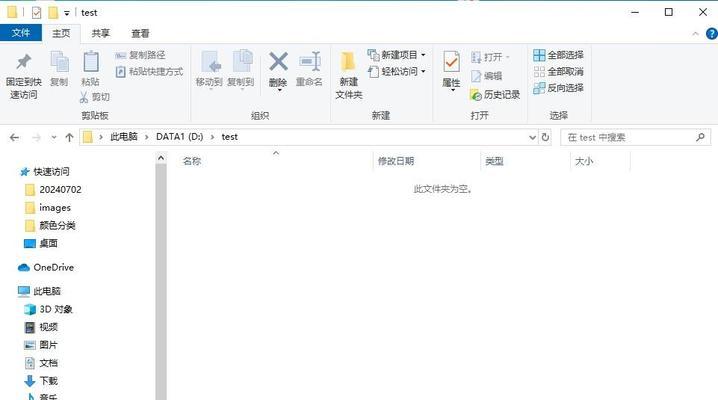Open recent locations dropdown arrow
This screenshot has width=718, height=400.
pos(54,137)
